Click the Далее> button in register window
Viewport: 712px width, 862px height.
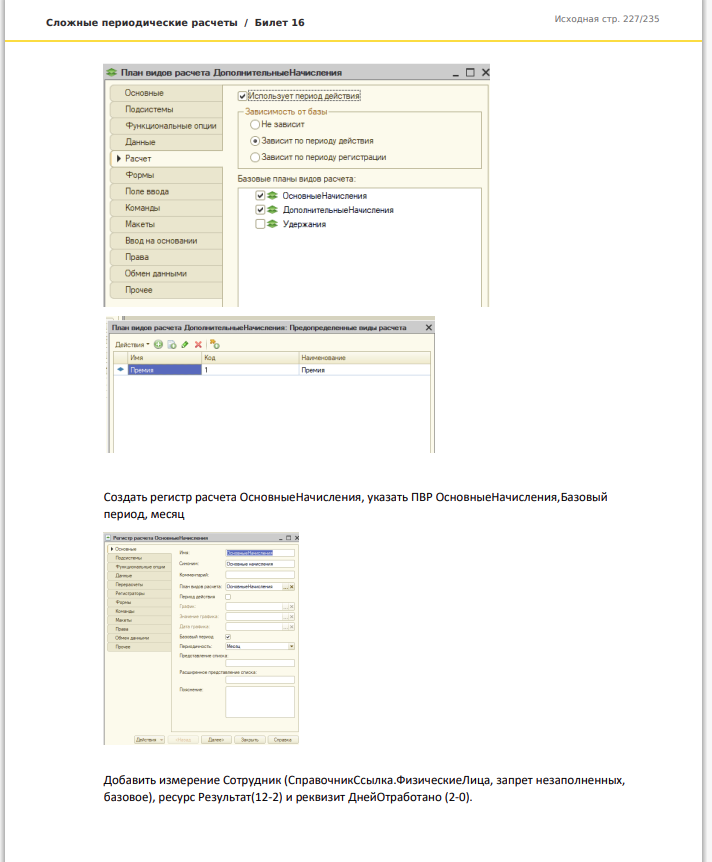coord(216,740)
